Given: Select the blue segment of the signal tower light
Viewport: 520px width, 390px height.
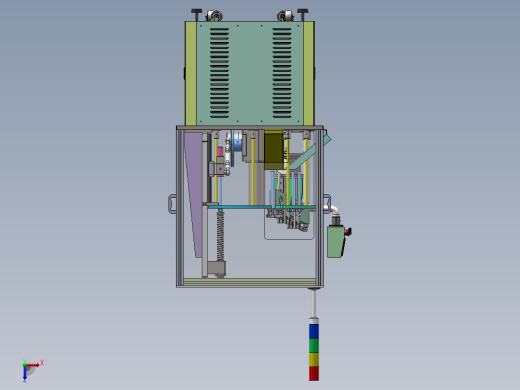Looking at the screenshot, I should (x=314, y=331).
